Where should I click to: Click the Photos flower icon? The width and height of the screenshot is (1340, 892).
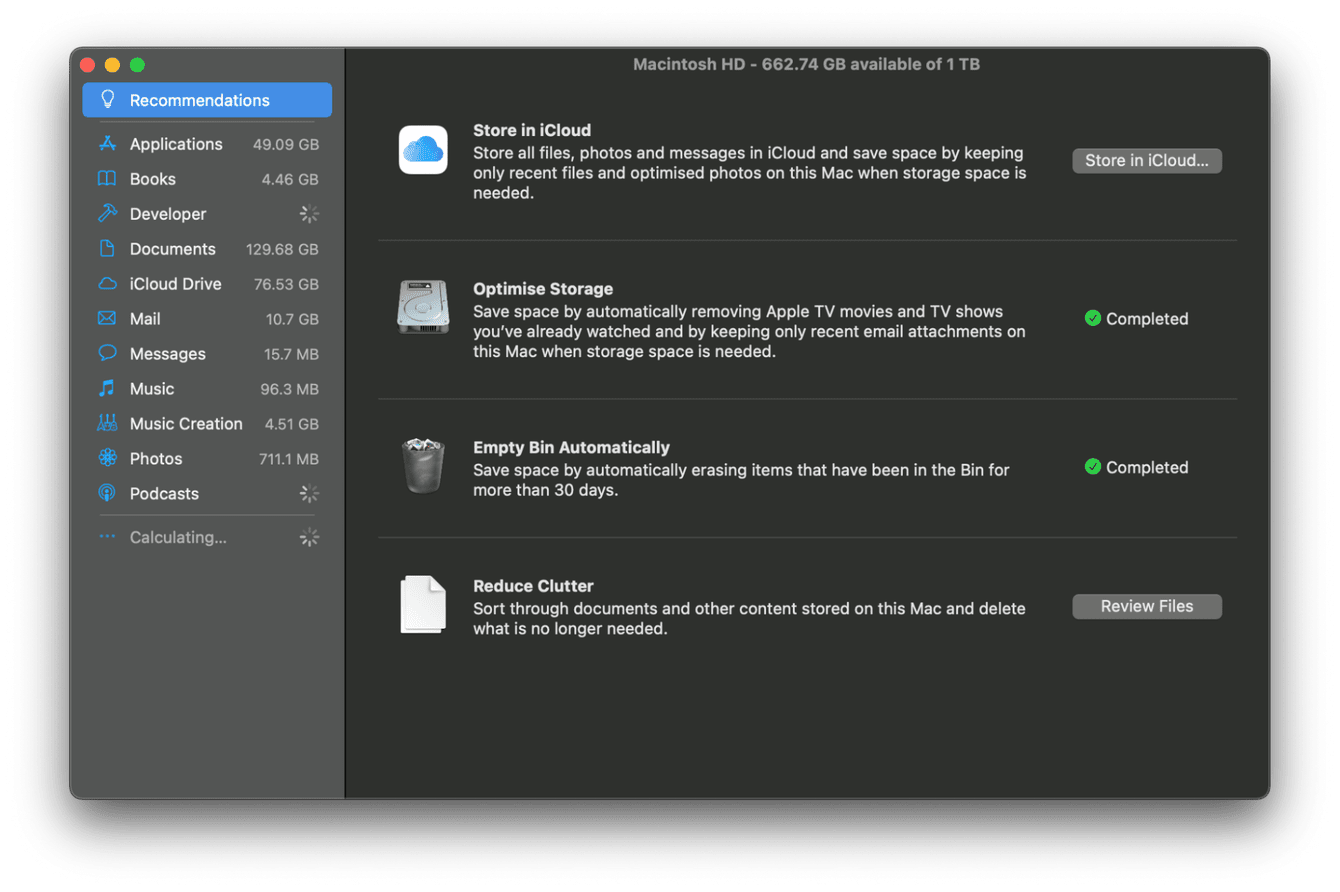click(107, 459)
